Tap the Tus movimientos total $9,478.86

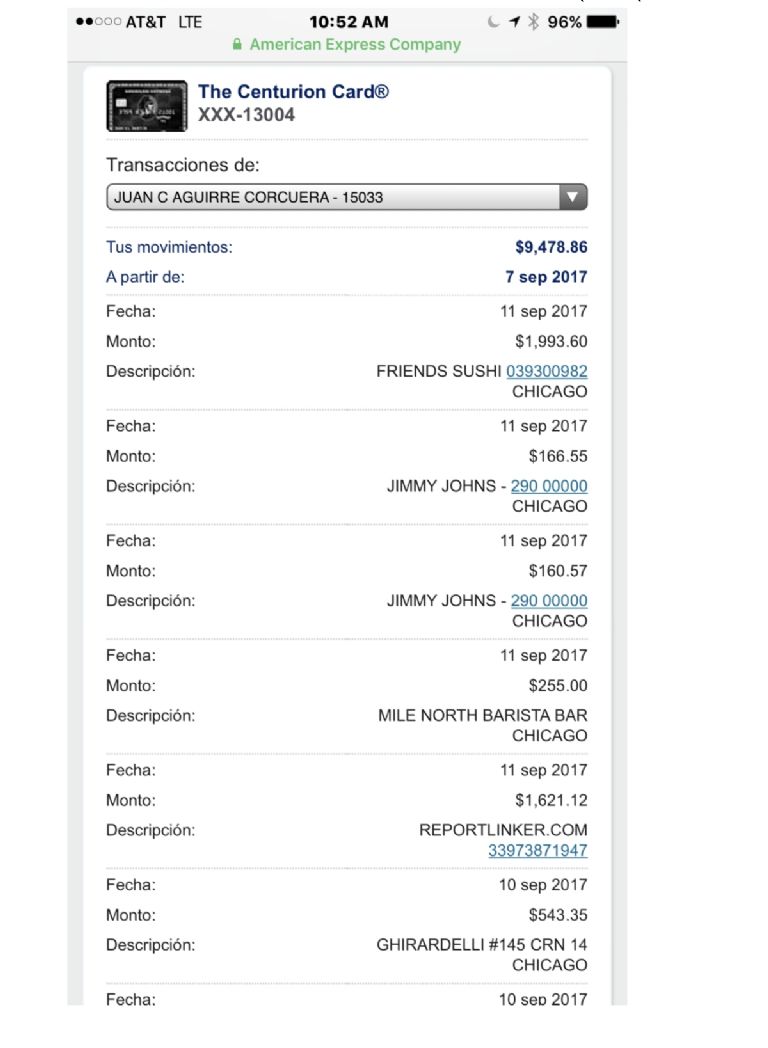click(551, 247)
